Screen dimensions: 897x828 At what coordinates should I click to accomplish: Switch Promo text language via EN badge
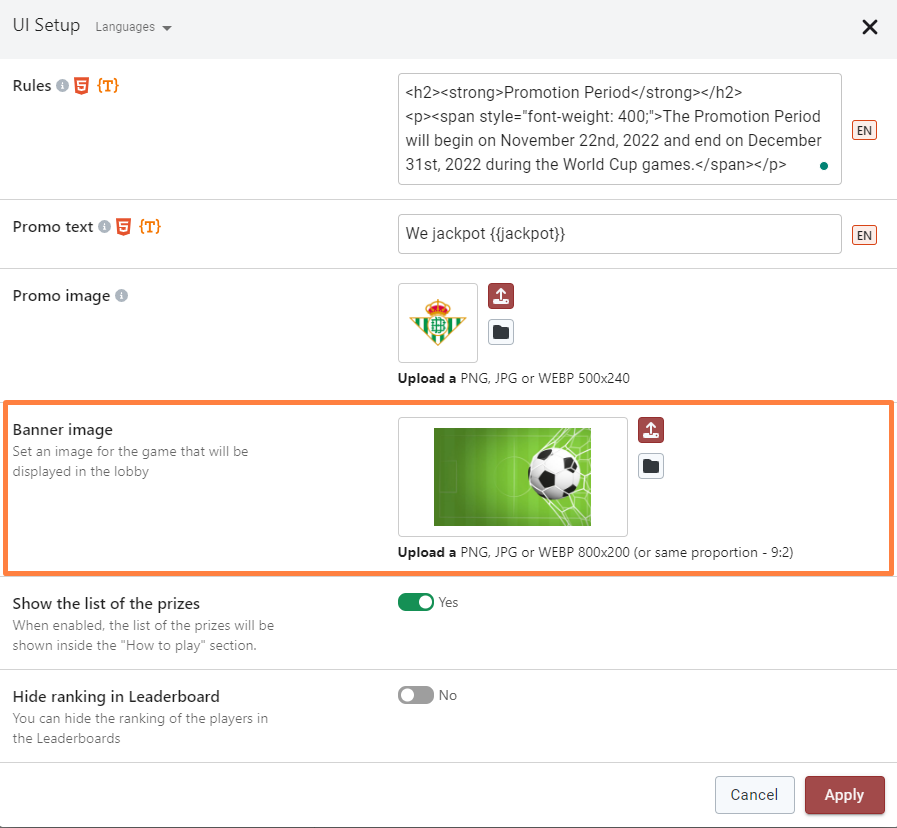[x=864, y=235]
